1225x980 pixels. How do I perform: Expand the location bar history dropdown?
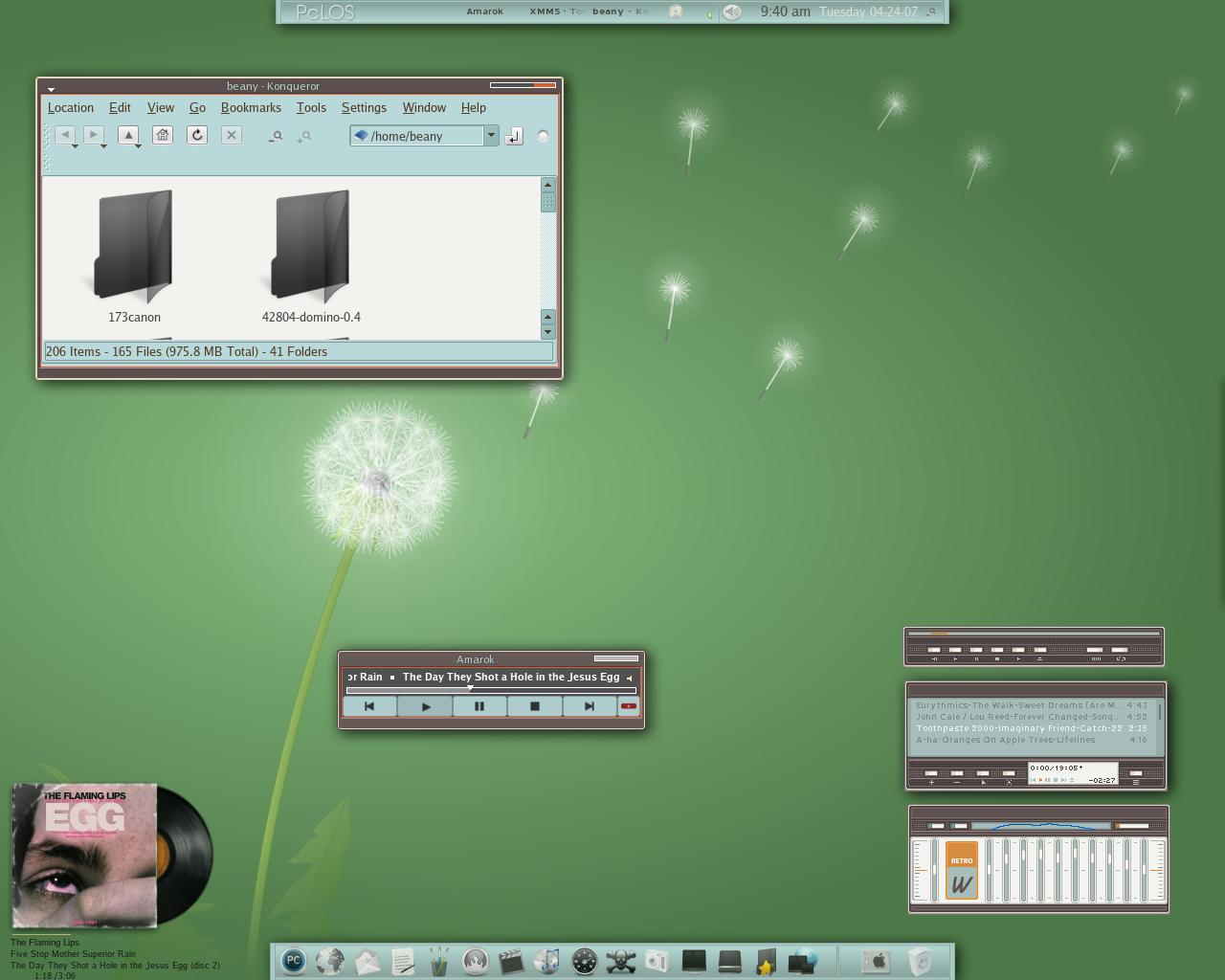click(x=491, y=136)
